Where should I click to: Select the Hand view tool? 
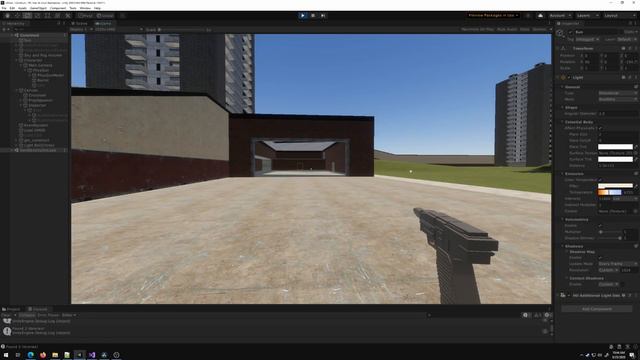[7, 16]
